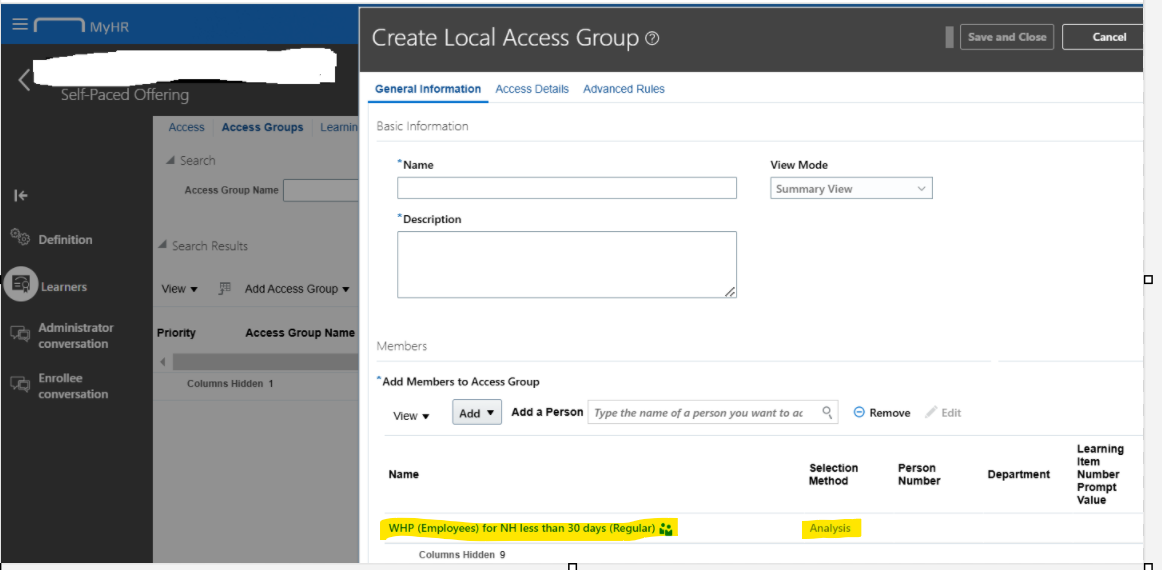This screenshot has height=570, width=1162.
Task: Click the Person Number column header
Action: click(919, 474)
